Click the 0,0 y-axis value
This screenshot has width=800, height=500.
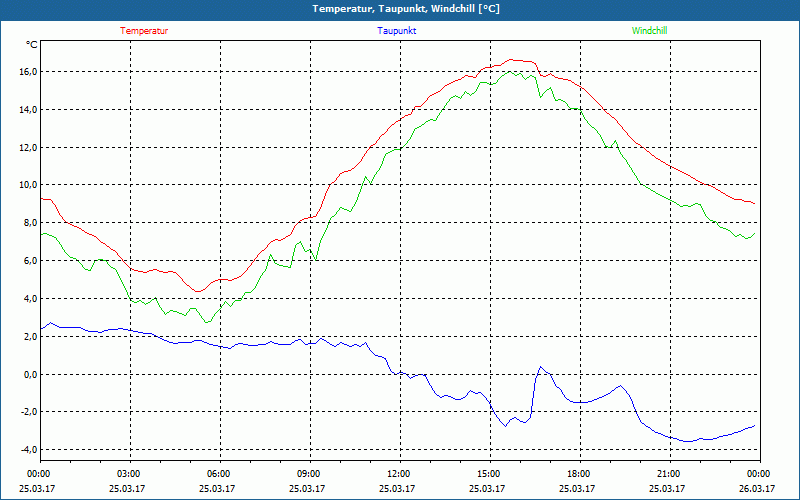pyautogui.click(x=31, y=374)
